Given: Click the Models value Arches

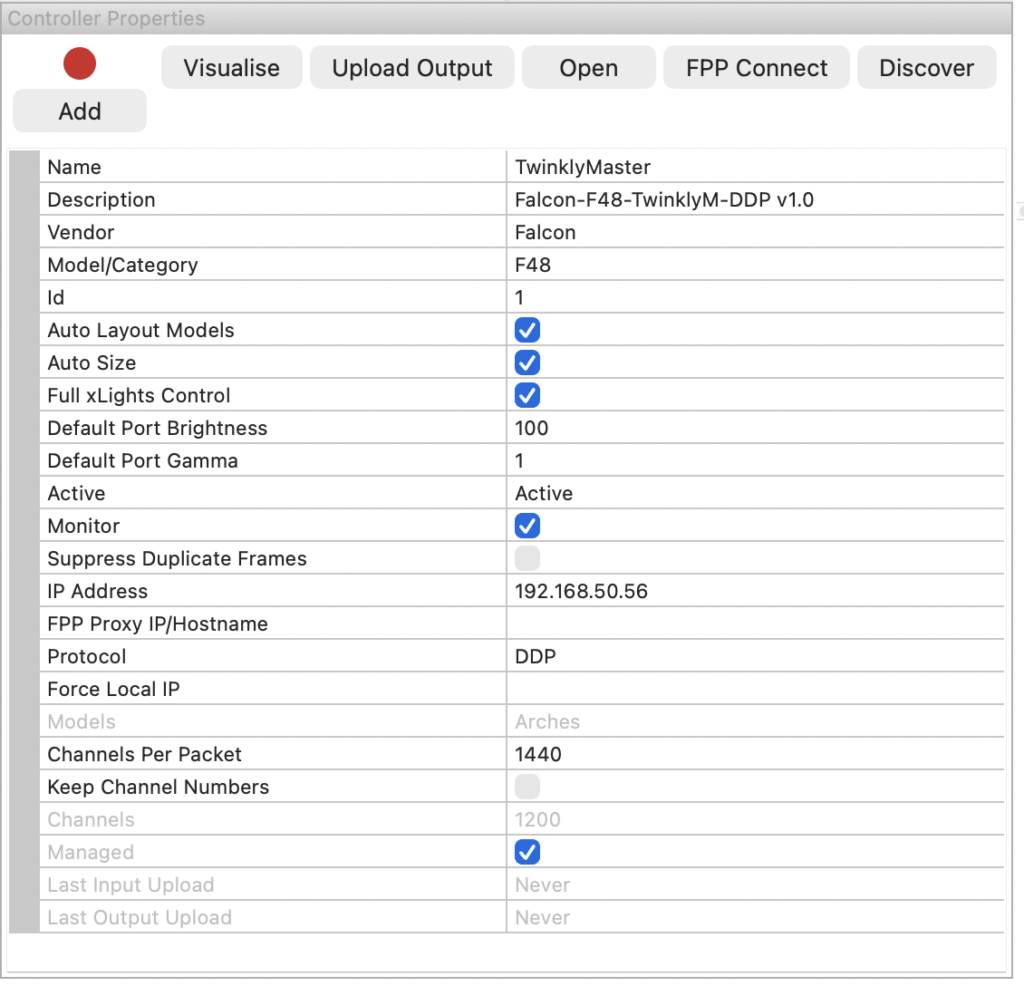Looking at the screenshot, I should [547, 722].
